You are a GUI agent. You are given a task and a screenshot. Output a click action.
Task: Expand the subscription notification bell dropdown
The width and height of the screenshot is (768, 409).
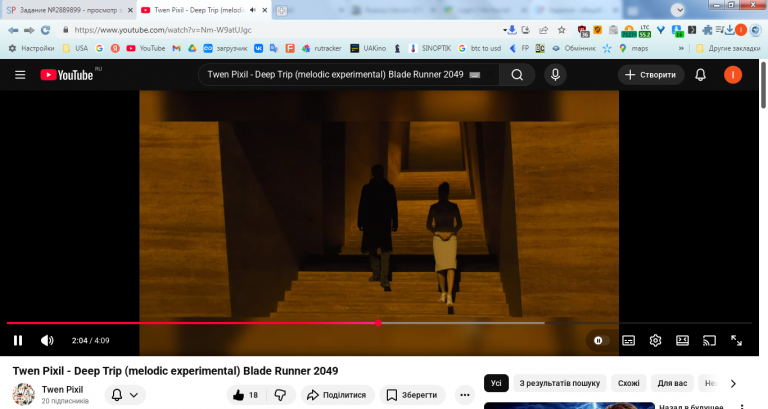click(x=124, y=395)
